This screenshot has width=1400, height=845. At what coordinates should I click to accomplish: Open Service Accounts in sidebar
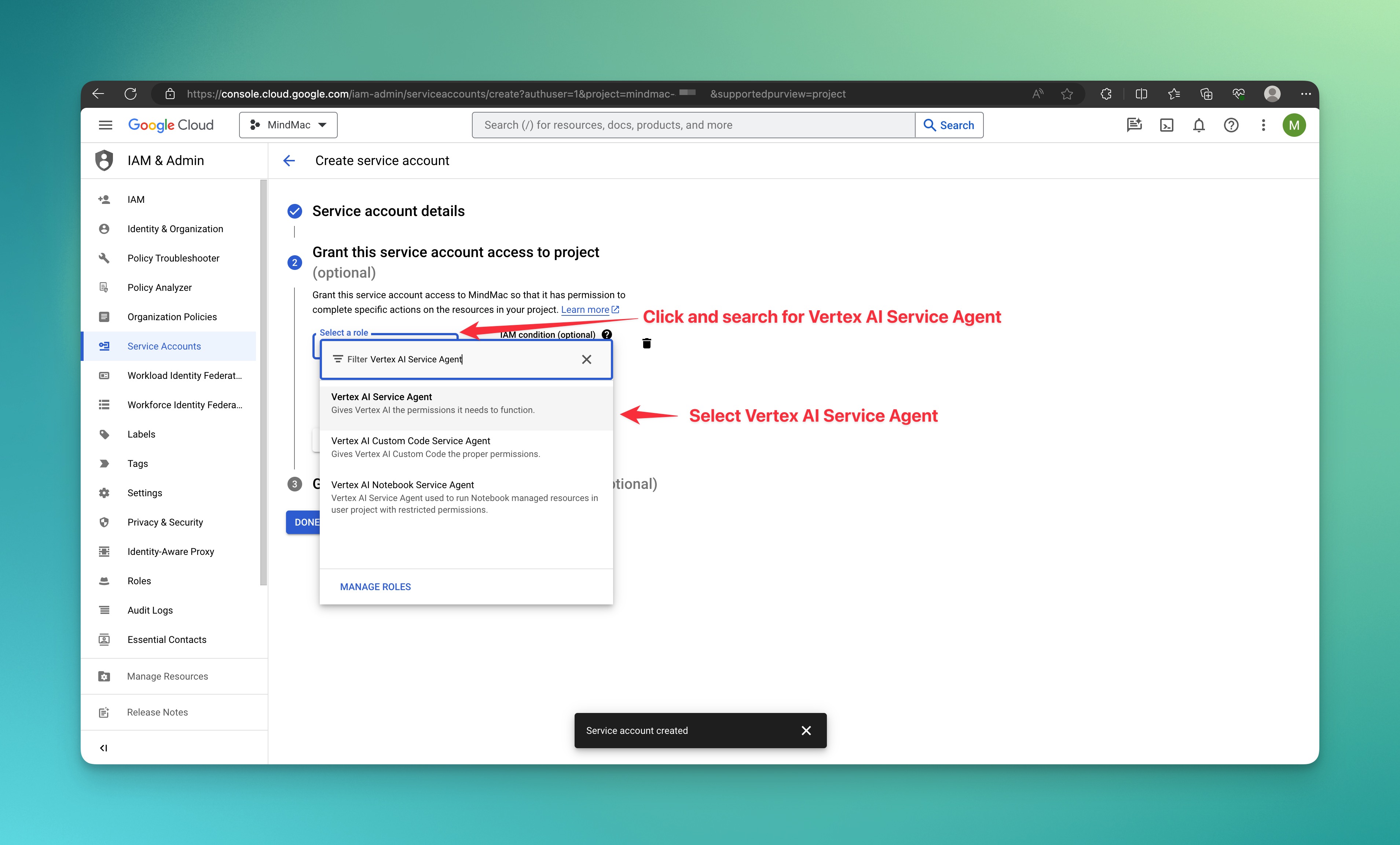(164, 346)
